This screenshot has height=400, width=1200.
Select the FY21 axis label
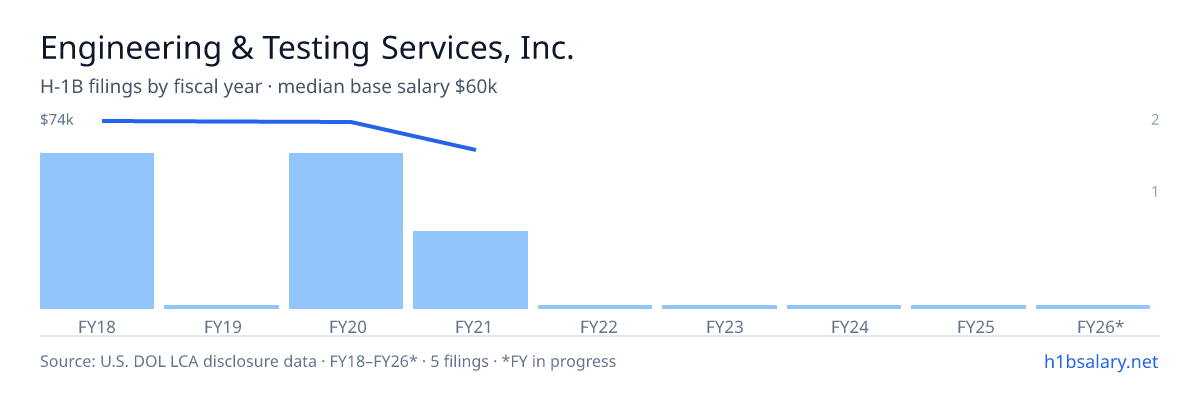coord(470,326)
